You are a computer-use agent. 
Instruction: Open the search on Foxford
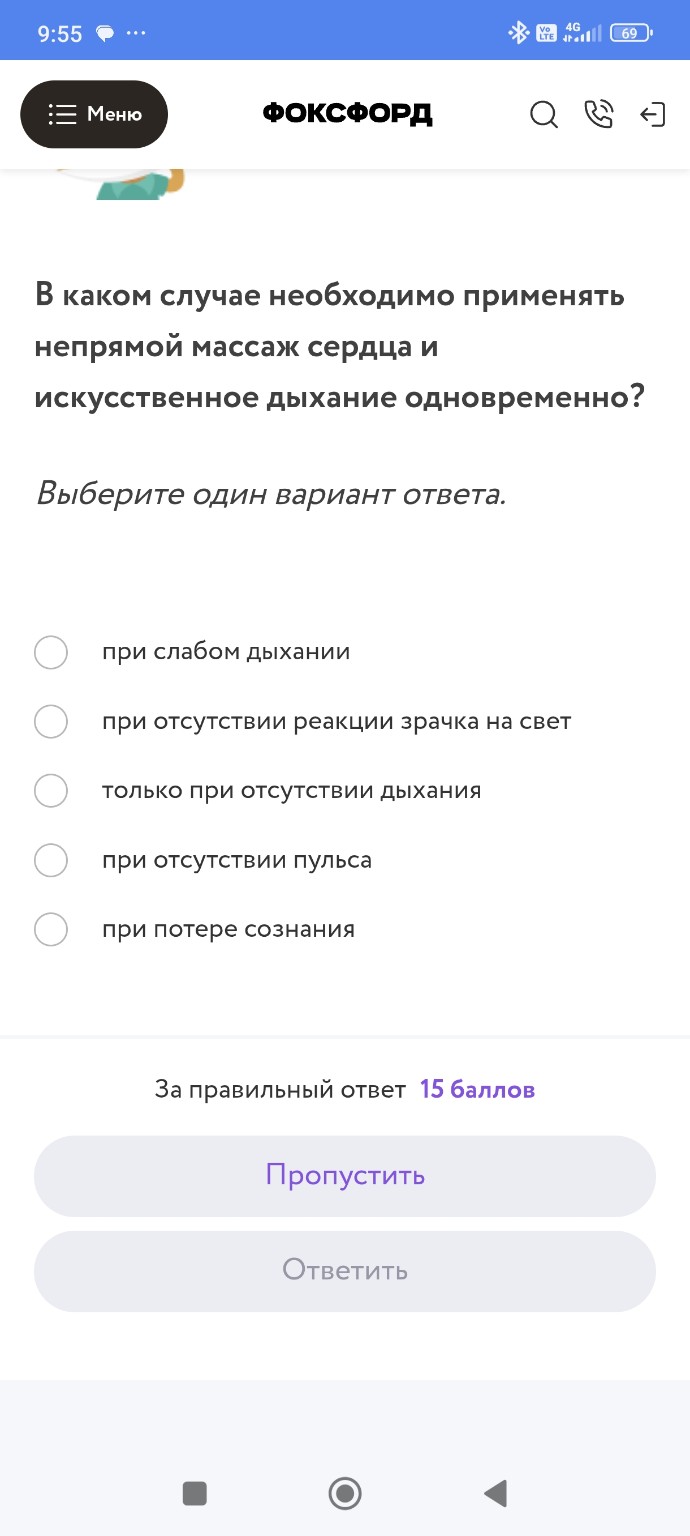click(543, 114)
